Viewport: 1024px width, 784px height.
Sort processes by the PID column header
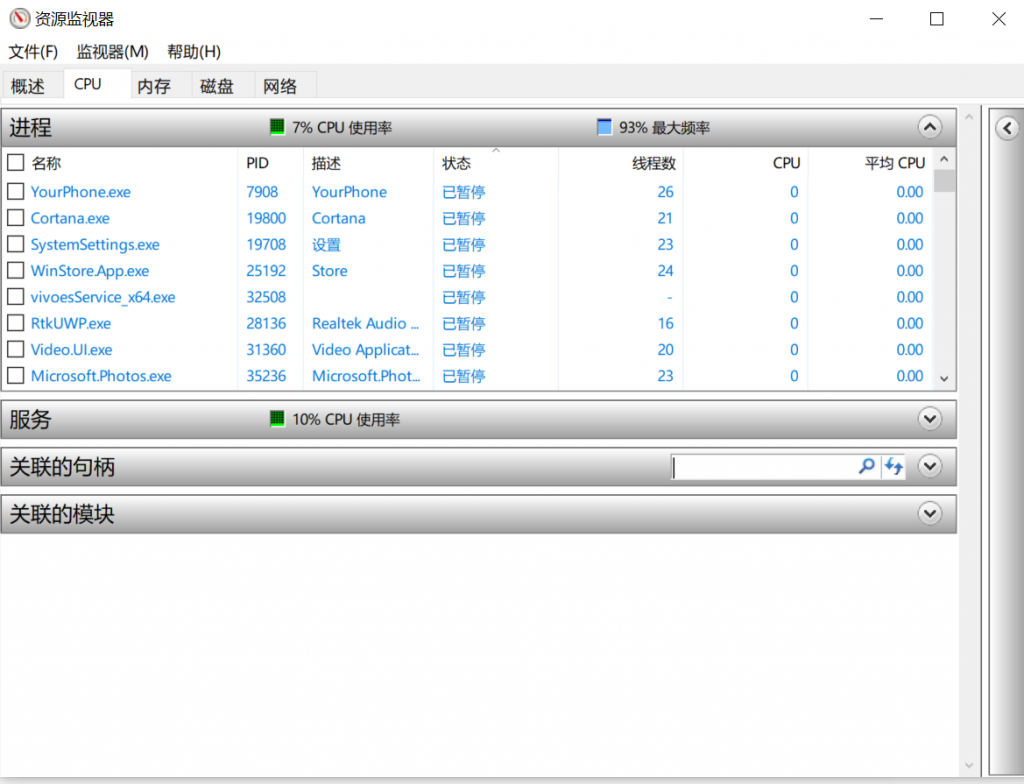(258, 163)
